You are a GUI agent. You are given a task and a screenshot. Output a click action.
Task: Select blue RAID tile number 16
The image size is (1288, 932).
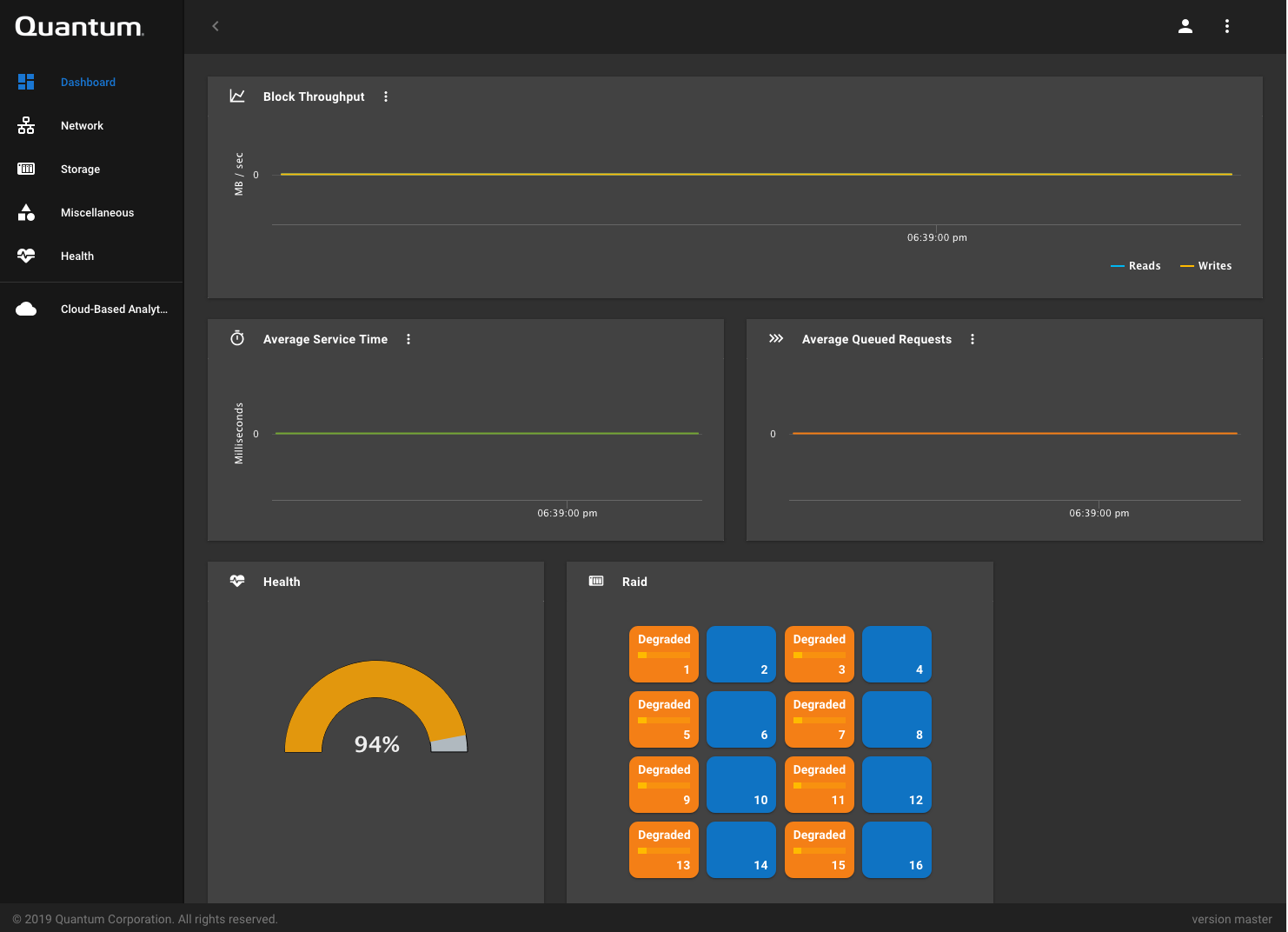(x=897, y=849)
